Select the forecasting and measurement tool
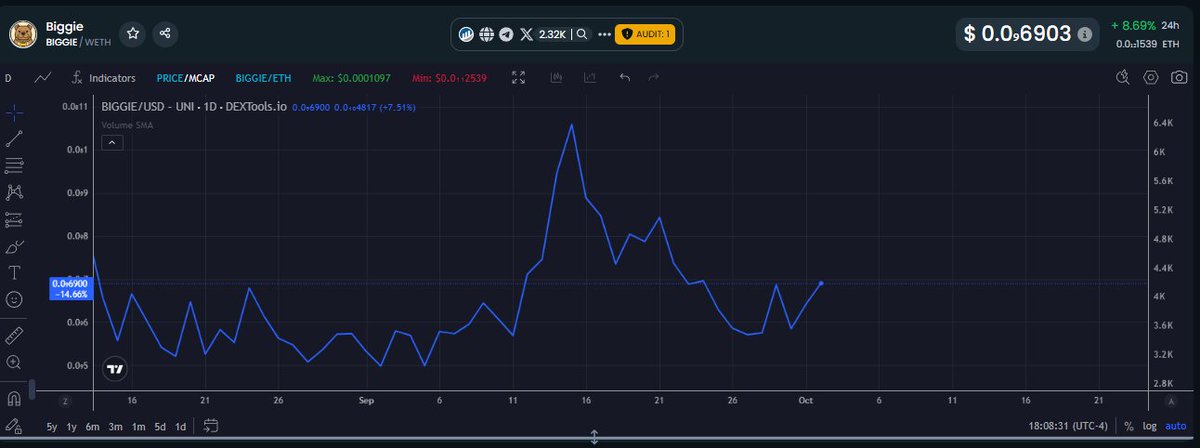This screenshot has height=448, width=1200. coord(14,219)
